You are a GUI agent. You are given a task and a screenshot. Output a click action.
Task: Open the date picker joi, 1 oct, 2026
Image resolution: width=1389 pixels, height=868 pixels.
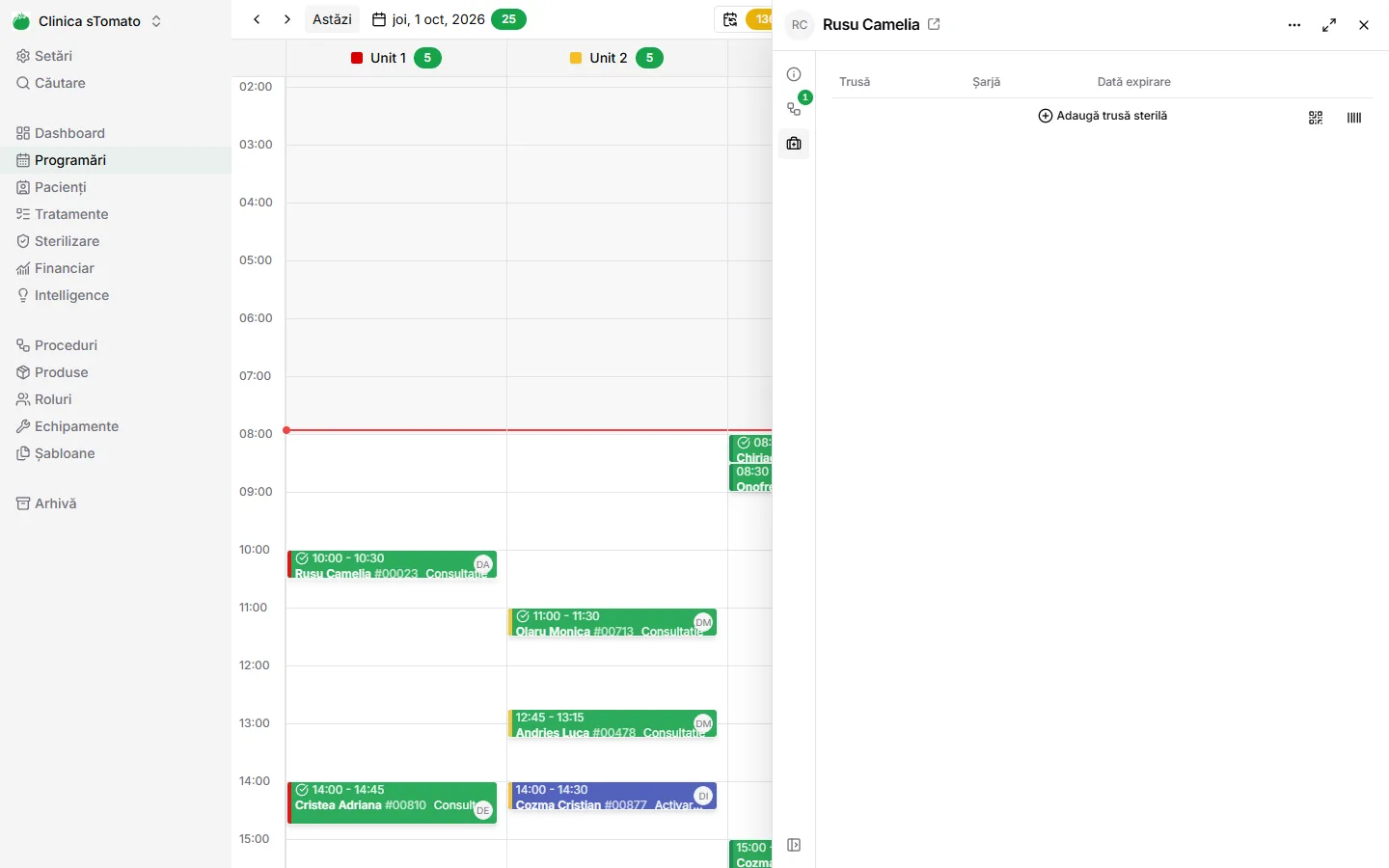pos(428,19)
